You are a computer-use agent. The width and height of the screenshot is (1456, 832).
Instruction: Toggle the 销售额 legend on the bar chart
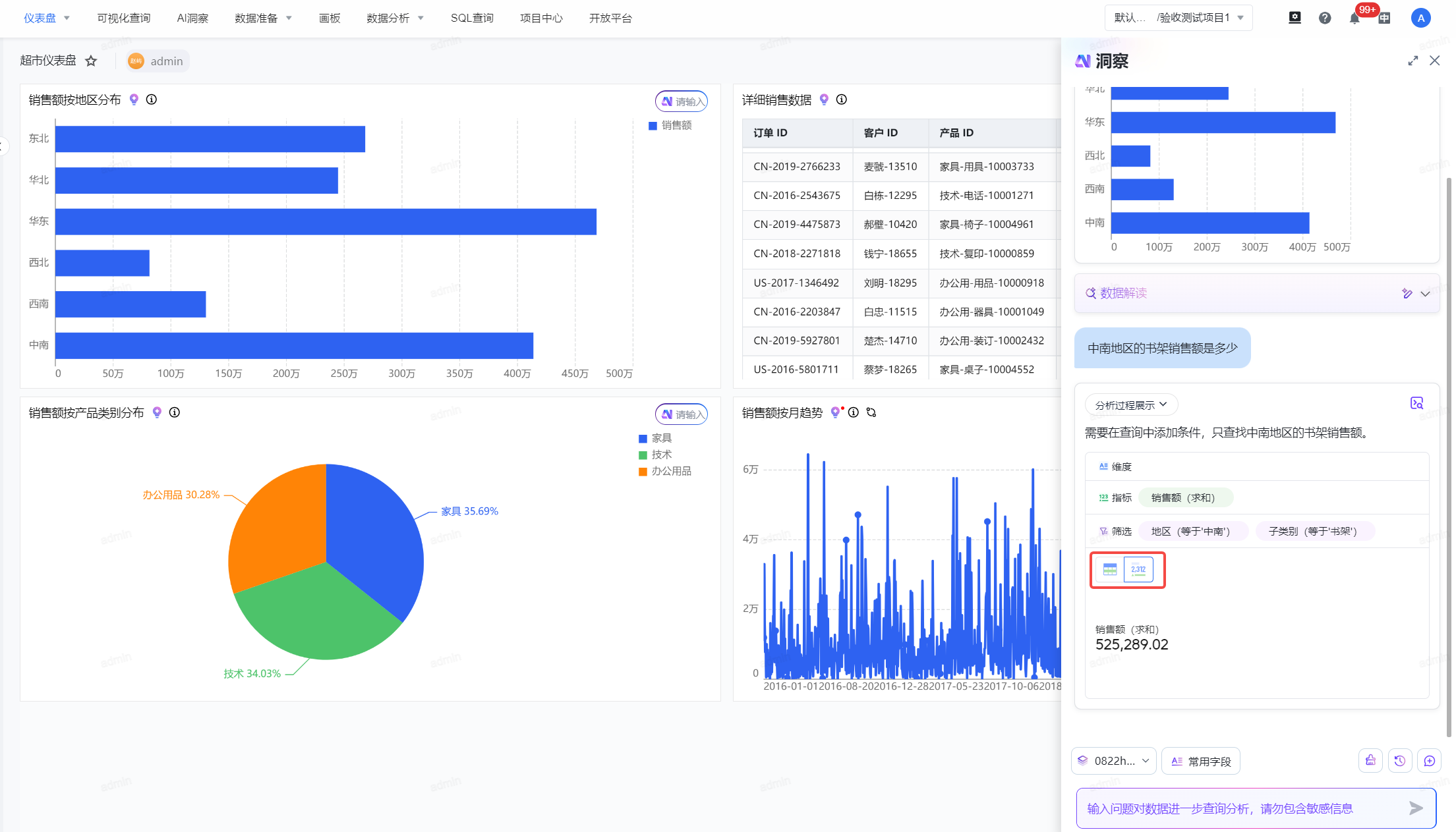tap(670, 125)
